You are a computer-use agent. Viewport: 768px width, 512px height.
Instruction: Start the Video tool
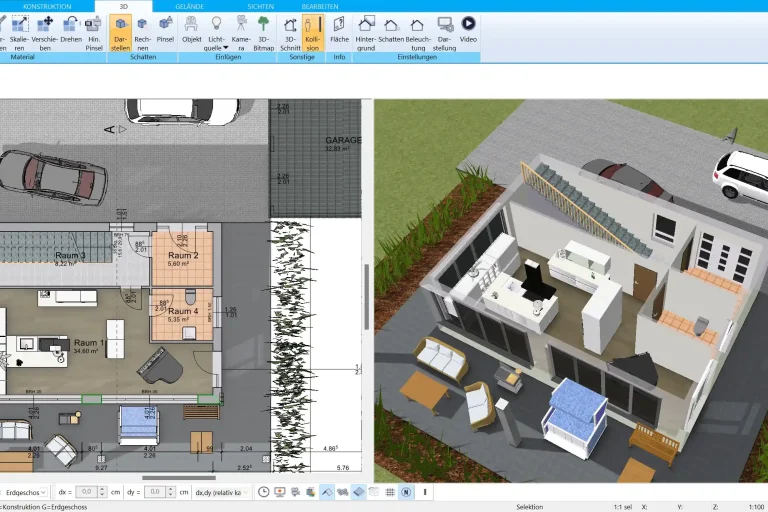pyautogui.click(x=468, y=29)
